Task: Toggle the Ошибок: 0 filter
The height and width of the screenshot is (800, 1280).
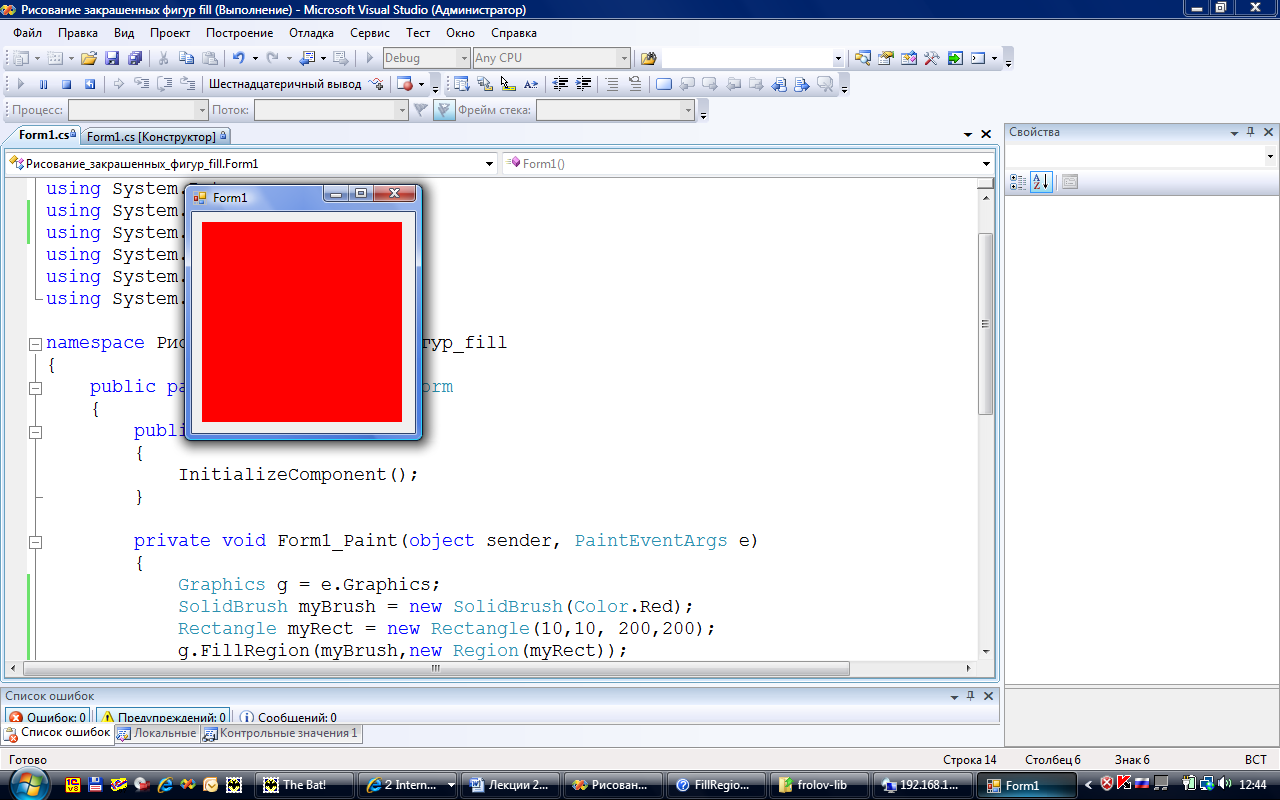Action: pyautogui.click(x=47, y=717)
